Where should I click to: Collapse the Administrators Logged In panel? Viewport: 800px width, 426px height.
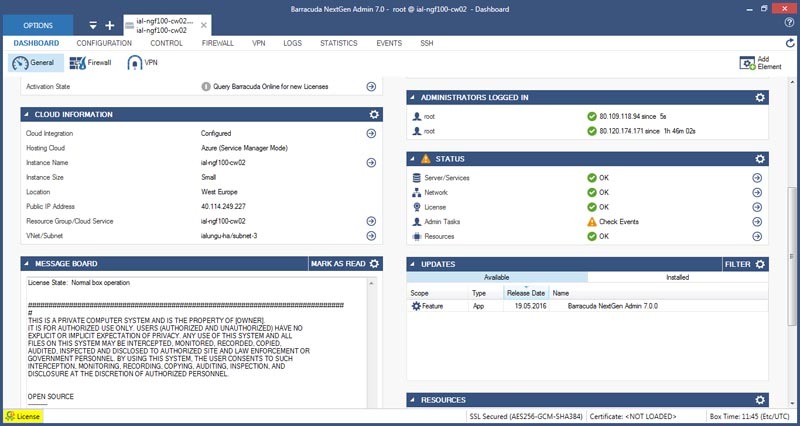(412, 97)
